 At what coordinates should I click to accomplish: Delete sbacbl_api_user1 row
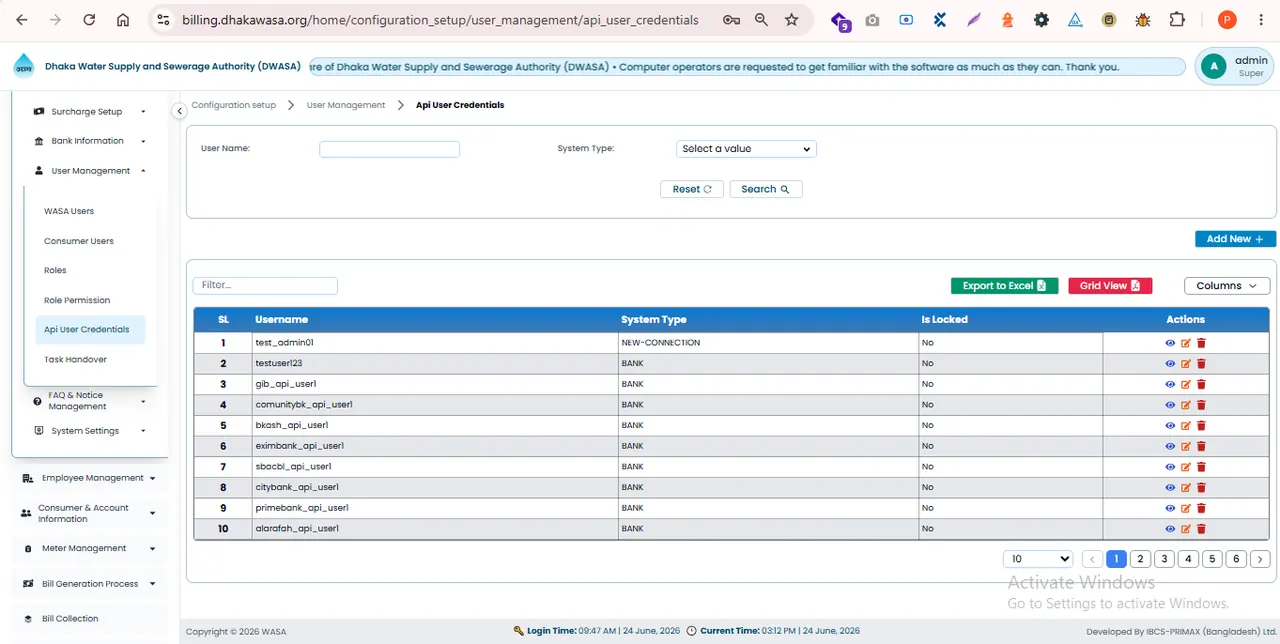click(x=1201, y=467)
